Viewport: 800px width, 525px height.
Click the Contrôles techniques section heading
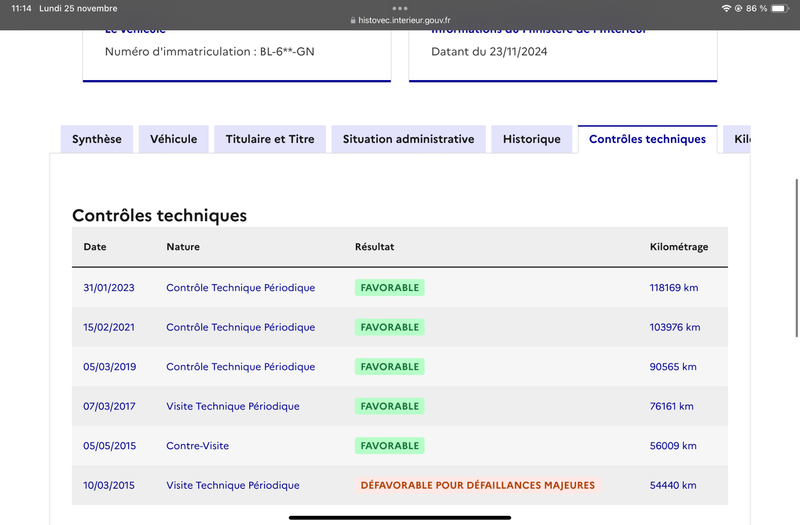(x=159, y=215)
